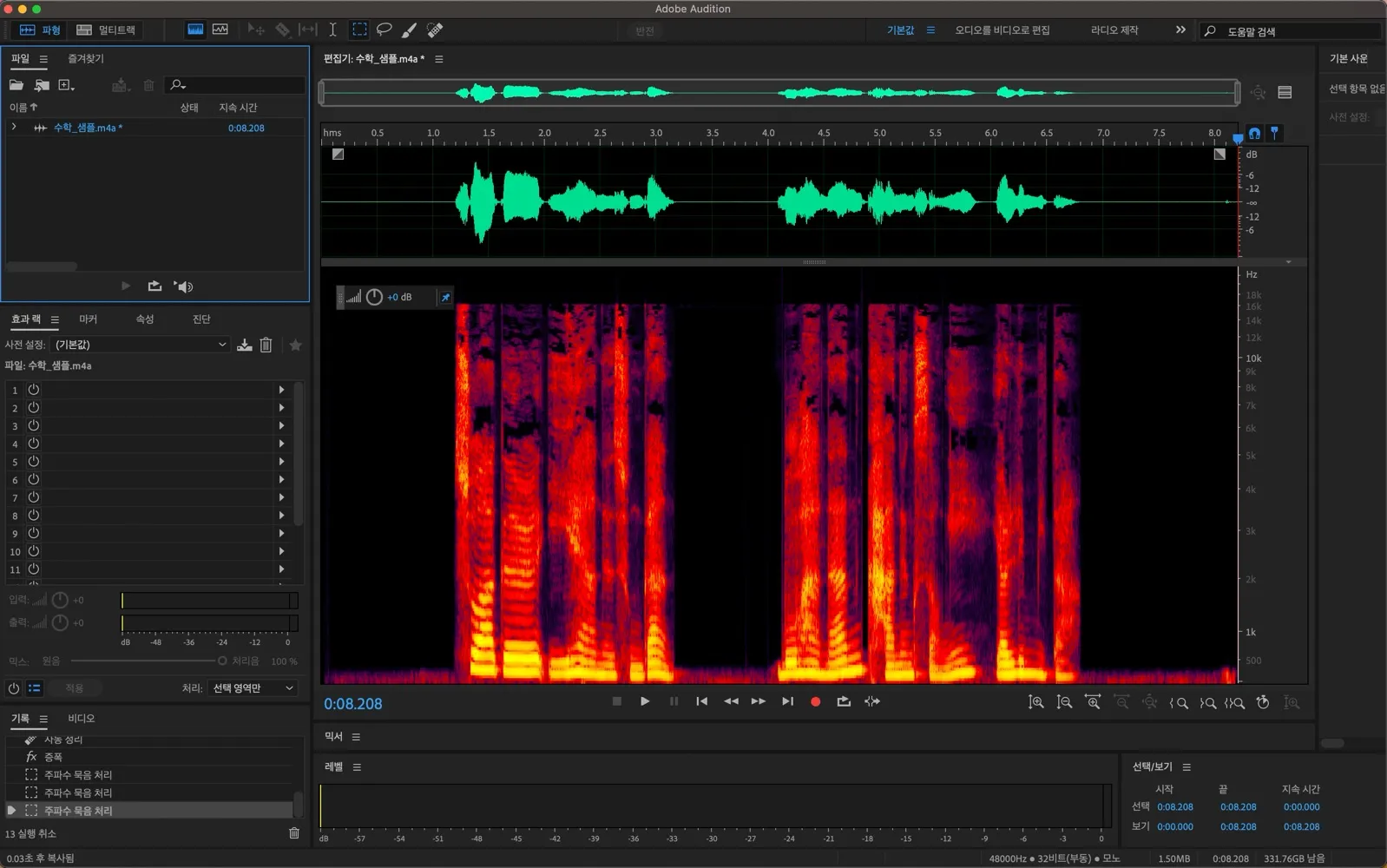Select the paintbrush selection tool
Screen dimensions: 1387x868
pyautogui.click(x=409, y=30)
